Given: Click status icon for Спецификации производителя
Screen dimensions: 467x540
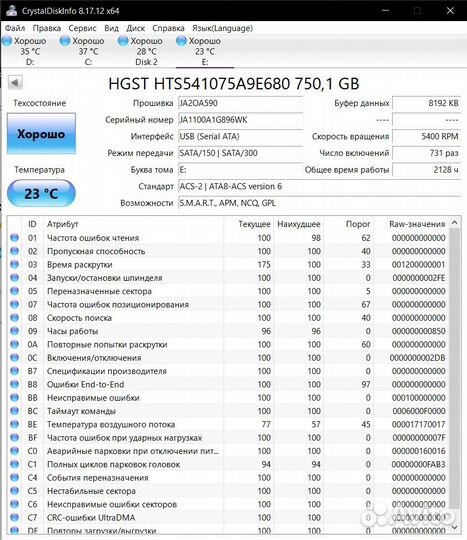Looking at the screenshot, I should [14, 371].
